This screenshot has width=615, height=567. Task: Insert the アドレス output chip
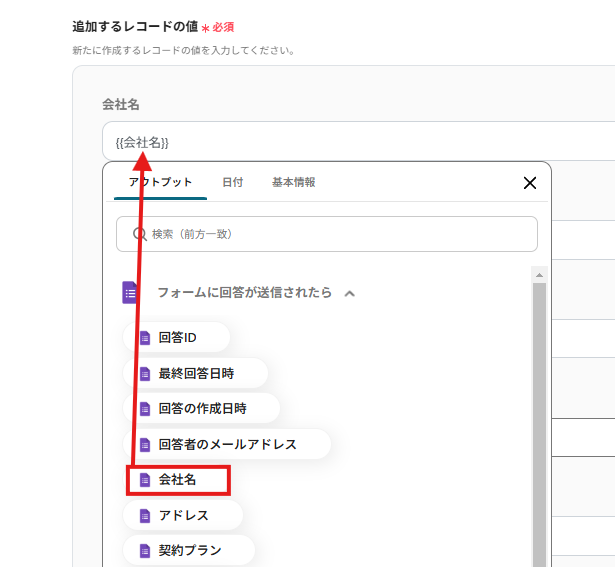(x=183, y=515)
